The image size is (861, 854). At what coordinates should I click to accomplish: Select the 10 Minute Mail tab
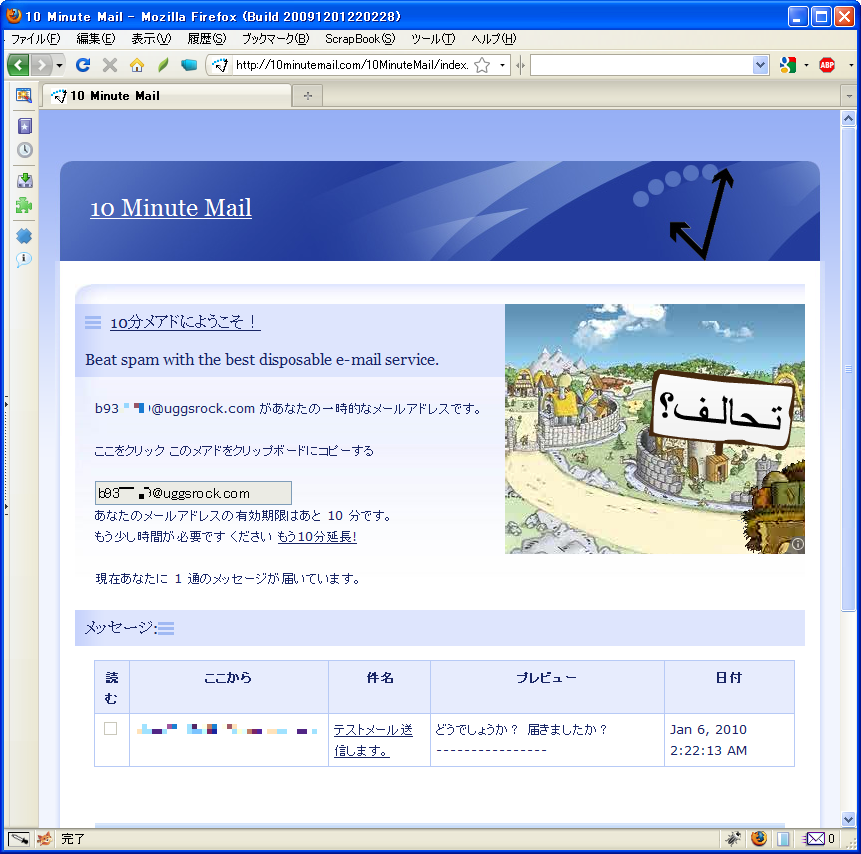point(166,96)
